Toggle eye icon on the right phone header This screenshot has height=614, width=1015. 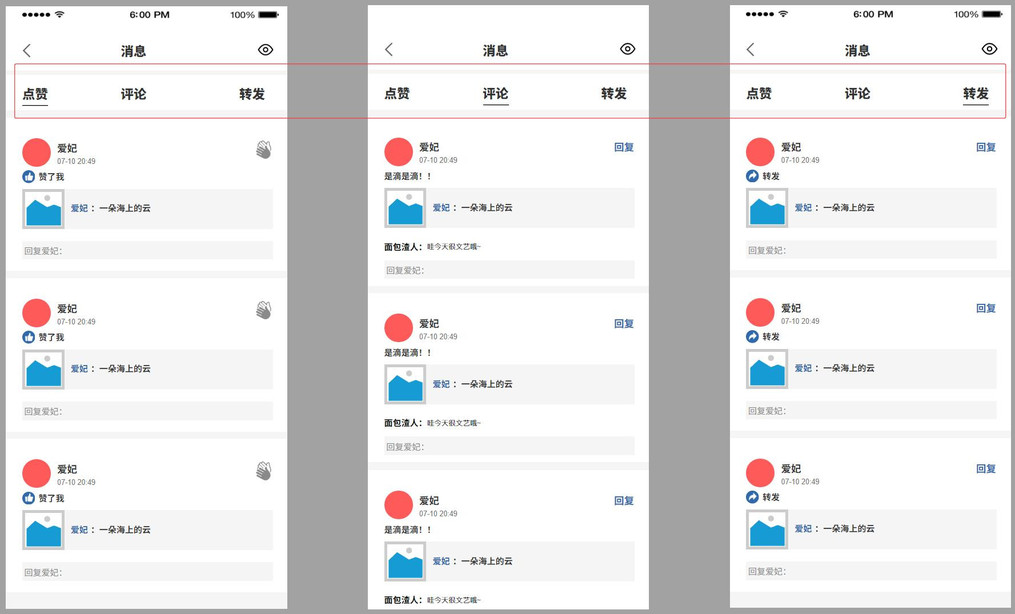pos(989,49)
